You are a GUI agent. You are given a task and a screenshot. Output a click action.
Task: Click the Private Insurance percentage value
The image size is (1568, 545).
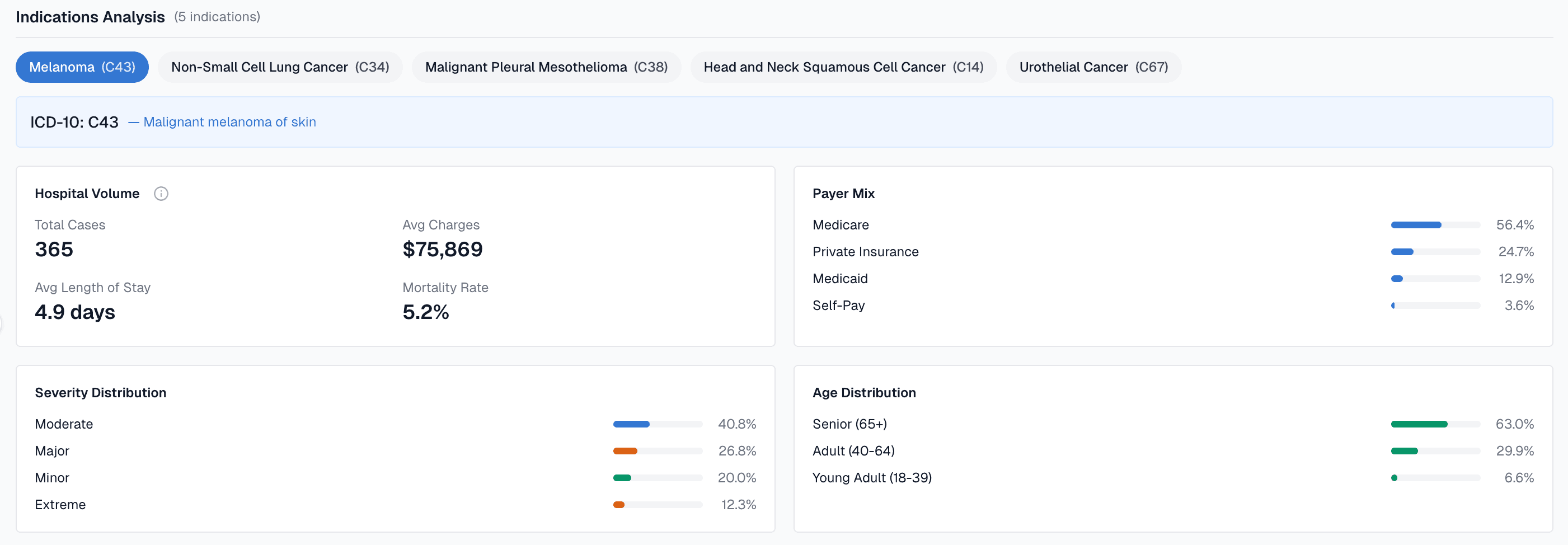pos(1515,251)
